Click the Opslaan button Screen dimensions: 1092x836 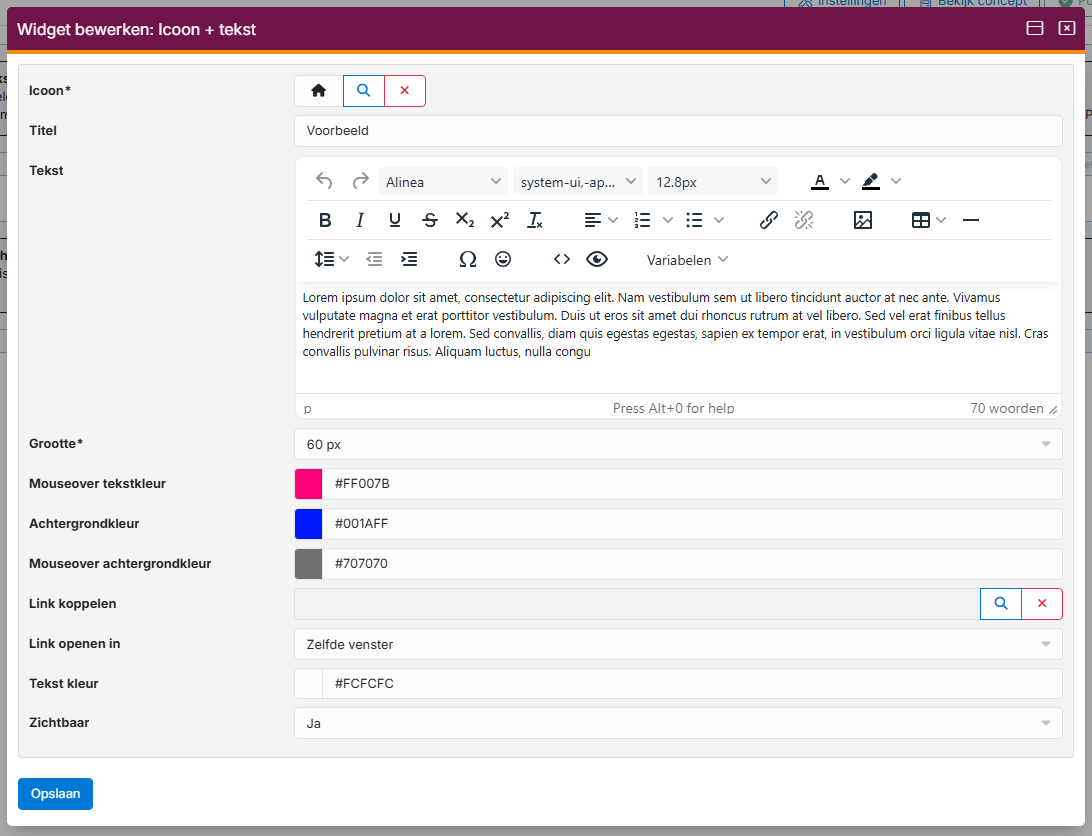(x=55, y=794)
